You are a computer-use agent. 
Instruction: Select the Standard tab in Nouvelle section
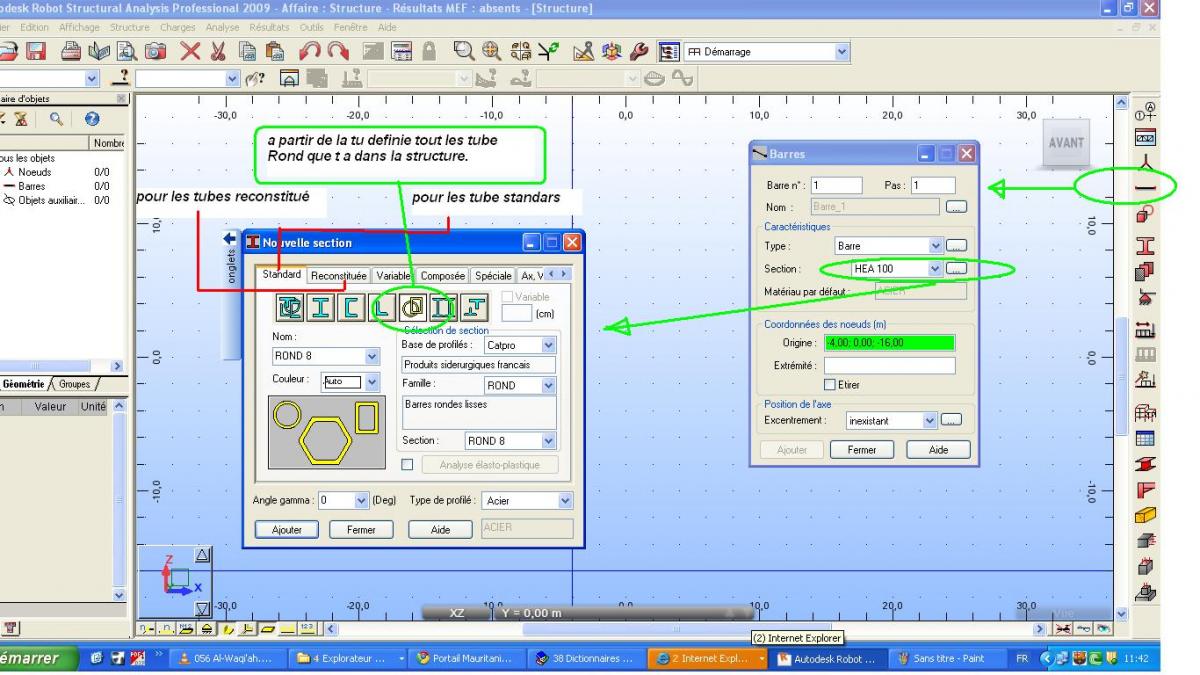click(281, 274)
